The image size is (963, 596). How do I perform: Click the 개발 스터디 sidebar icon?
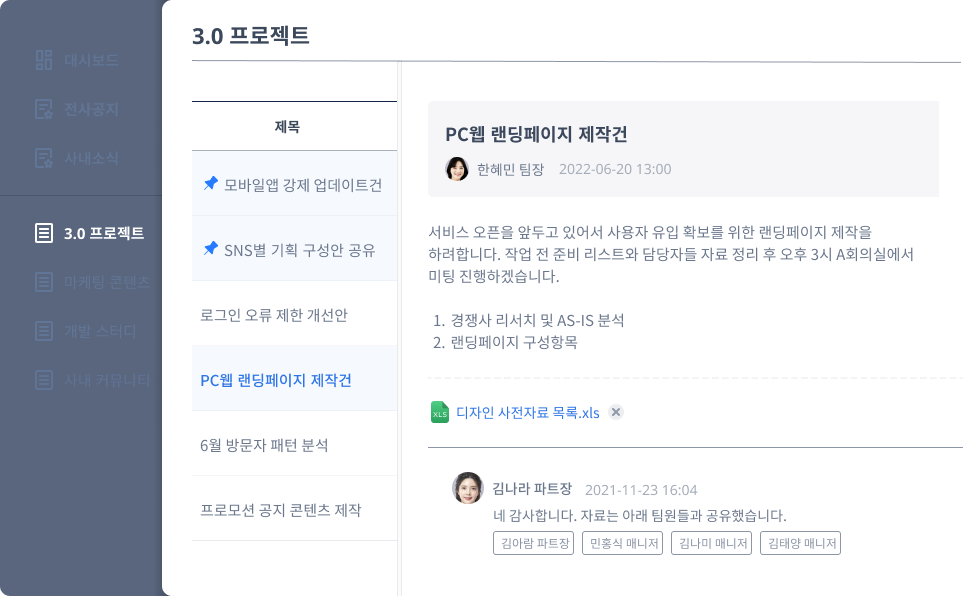(43, 331)
